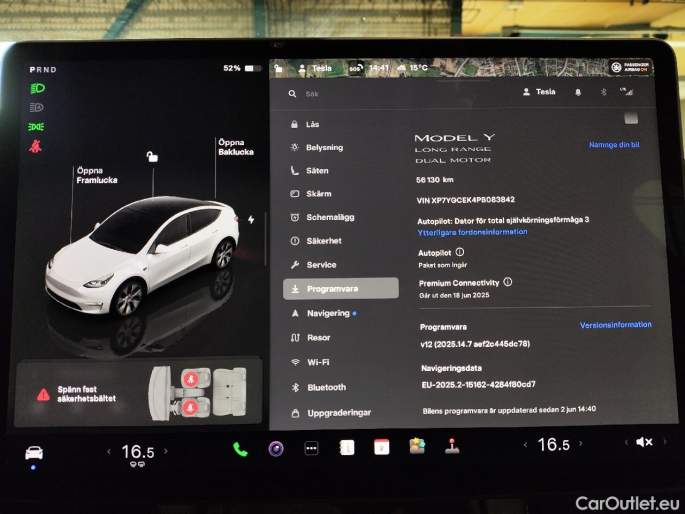Tap the passenger temperature 16.5 value
Screen dimensions: 685x514
(x=554, y=445)
